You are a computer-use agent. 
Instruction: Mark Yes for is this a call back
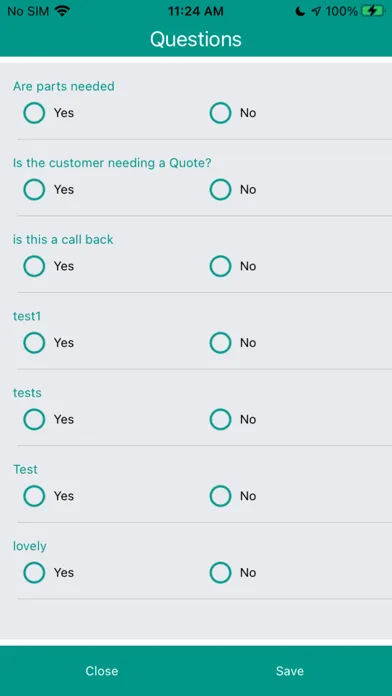coord(34,266)
